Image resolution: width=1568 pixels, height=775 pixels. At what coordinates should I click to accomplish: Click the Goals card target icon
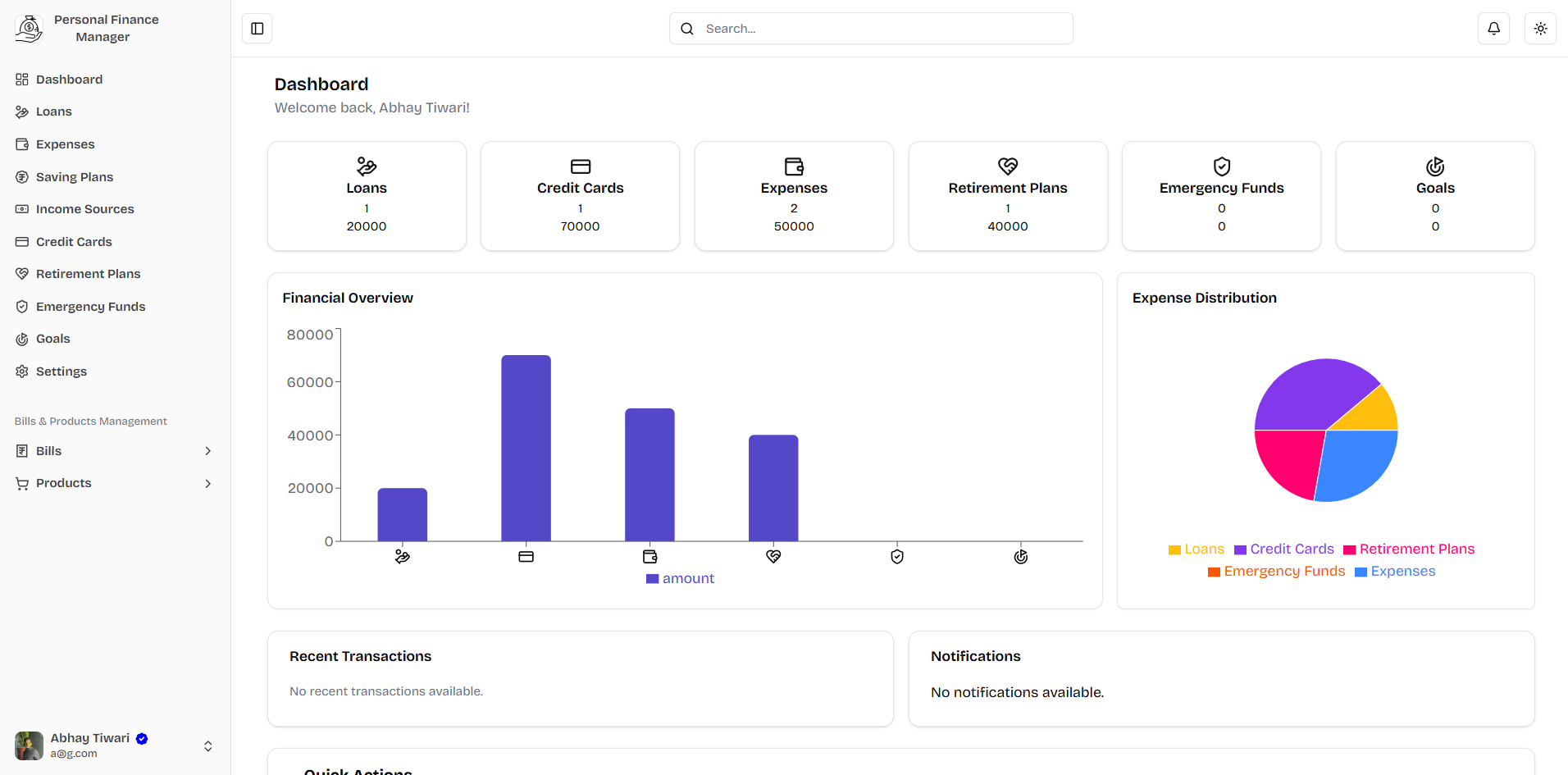(x=1435, y=166)
